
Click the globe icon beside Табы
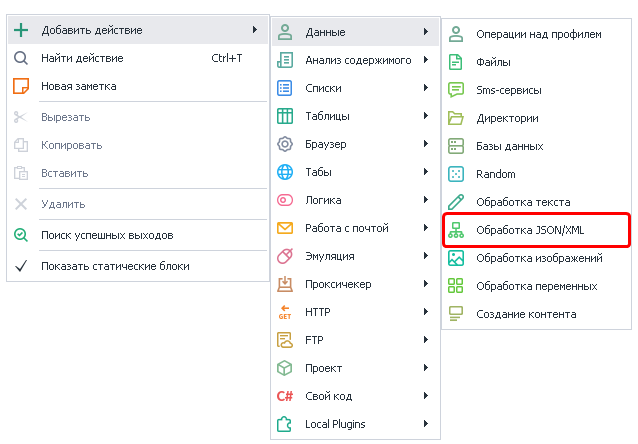pos(285,172)
